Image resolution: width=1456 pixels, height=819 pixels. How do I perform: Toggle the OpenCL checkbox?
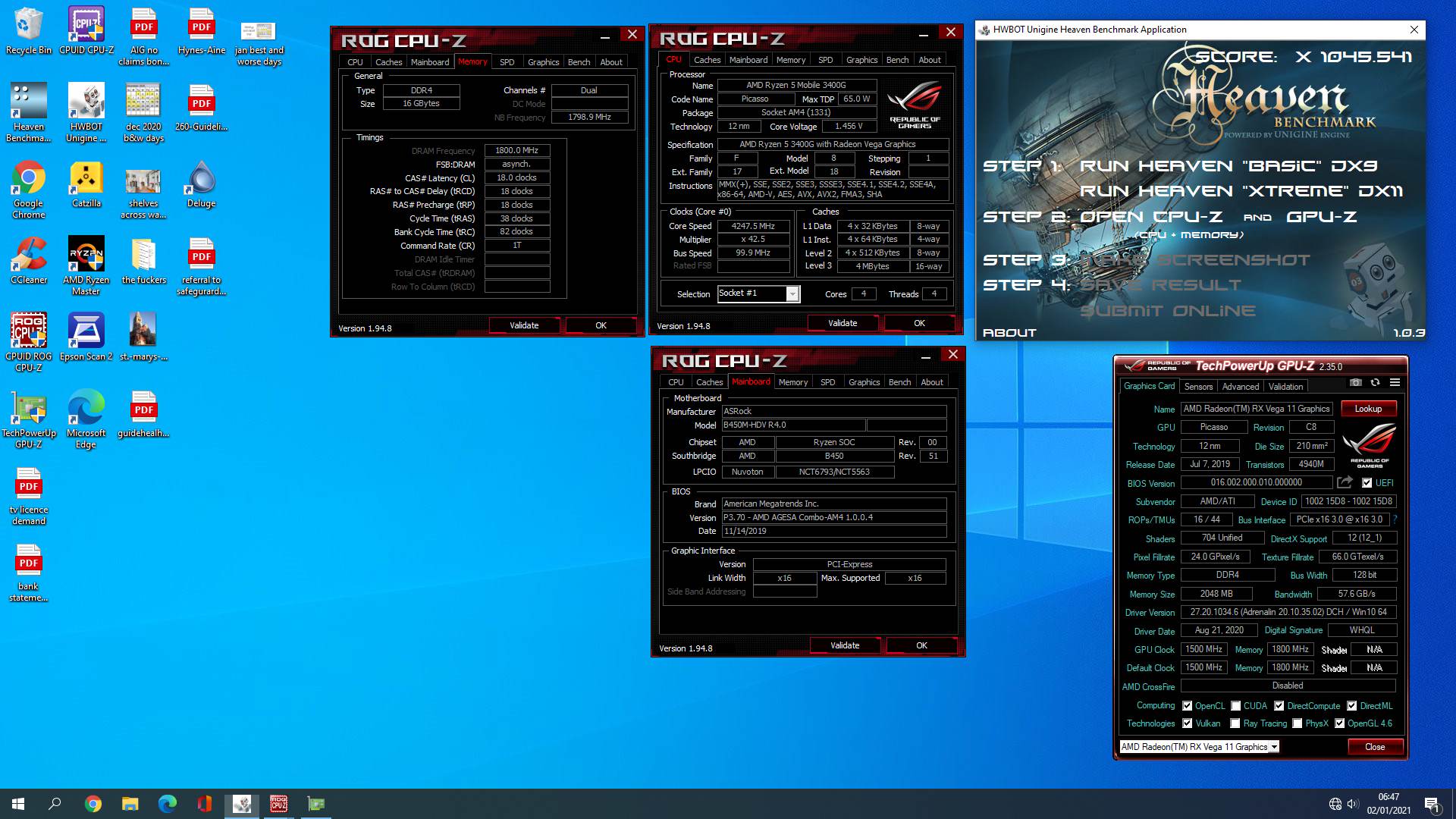(1188, 705)
